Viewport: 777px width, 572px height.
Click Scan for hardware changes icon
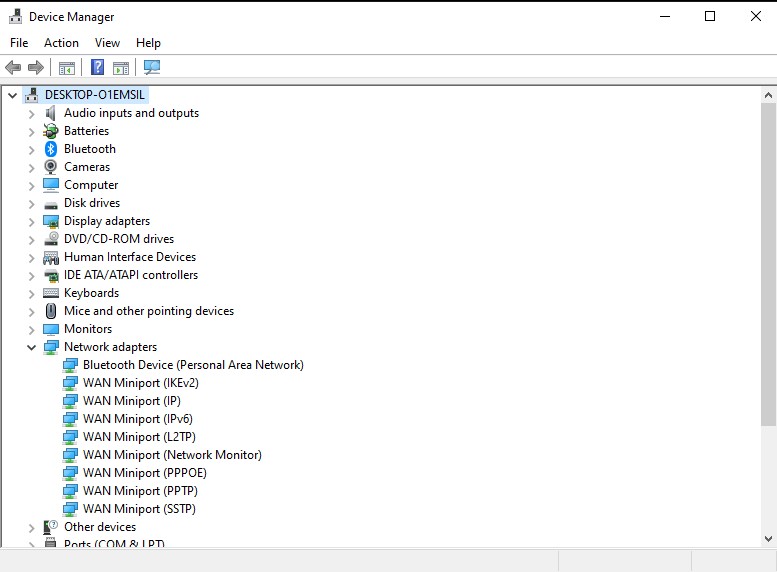(152, 67)
